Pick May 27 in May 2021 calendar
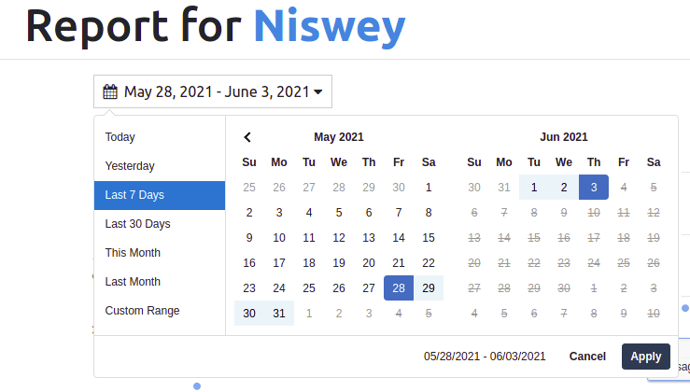 369,288
